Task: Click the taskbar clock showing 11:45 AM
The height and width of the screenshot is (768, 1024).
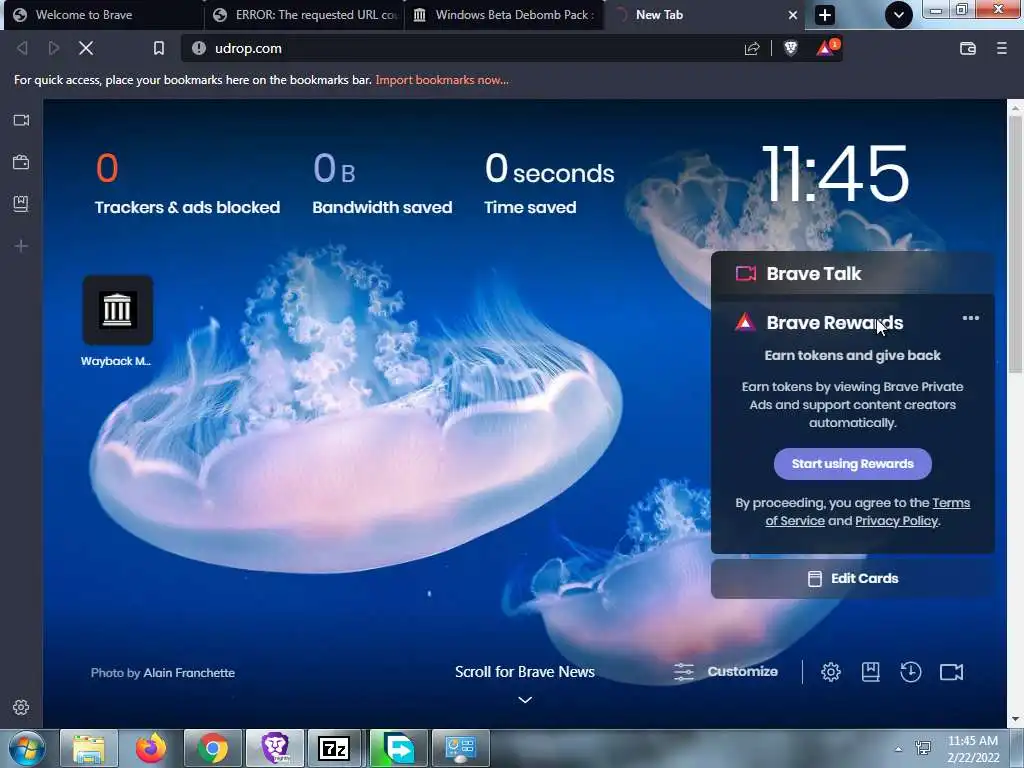Action: pos(973,748)
